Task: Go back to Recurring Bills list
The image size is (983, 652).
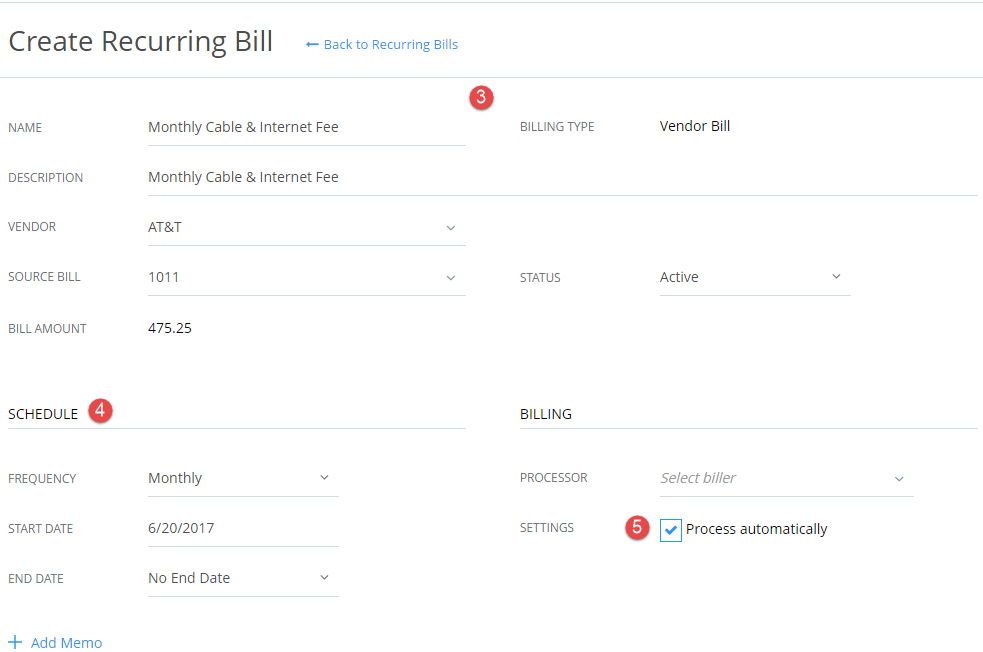Action: (382, 45)
